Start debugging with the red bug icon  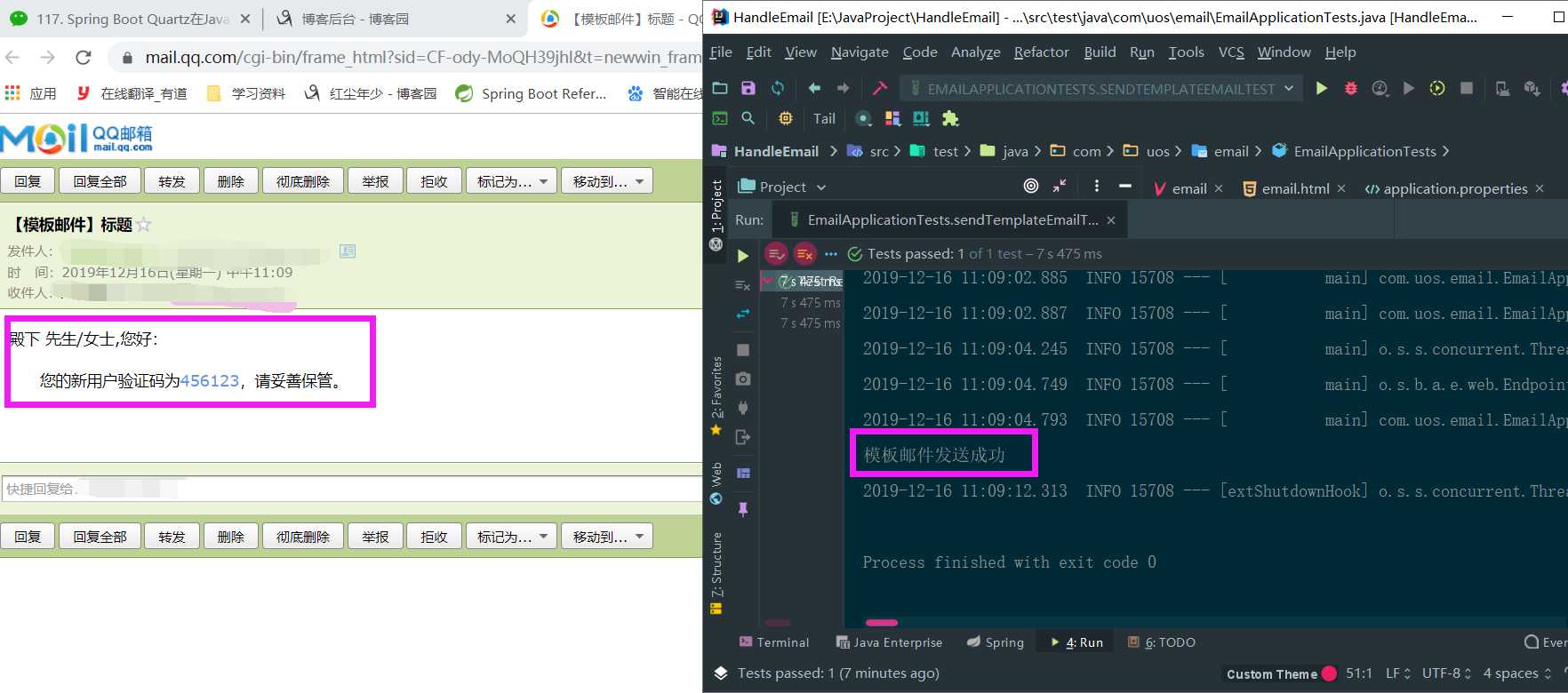coord(1351,88)
